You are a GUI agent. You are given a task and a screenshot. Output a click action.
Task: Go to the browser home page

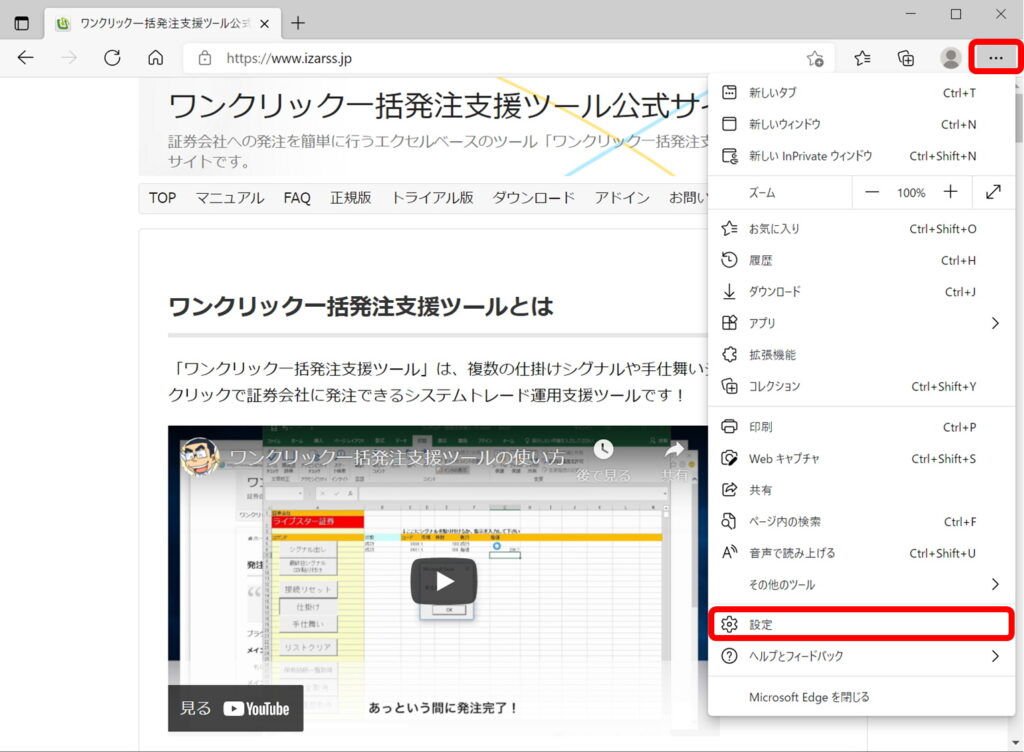click(155, 58)
